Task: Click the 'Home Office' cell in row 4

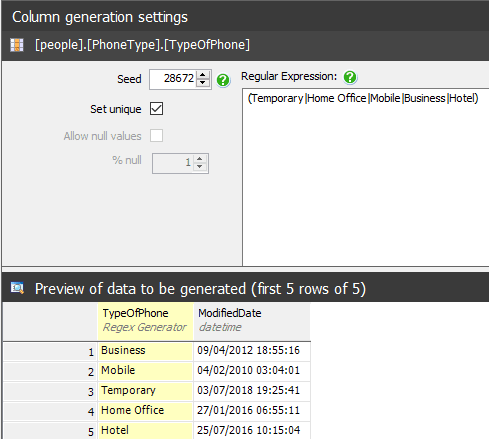Action: pyautogui.click(x=145, y=411)
